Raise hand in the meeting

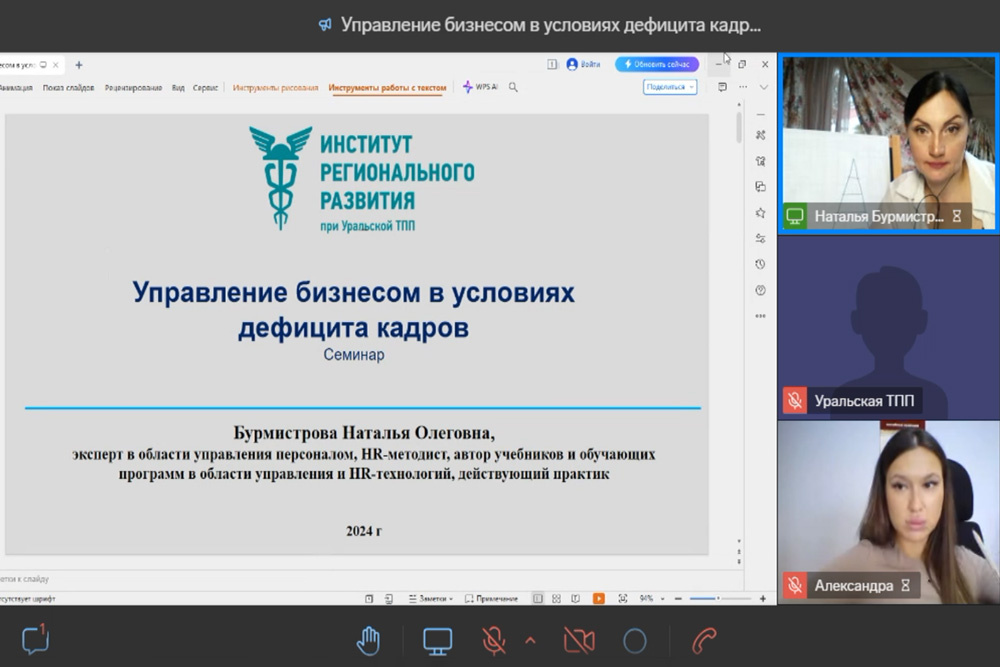point(369,640)
